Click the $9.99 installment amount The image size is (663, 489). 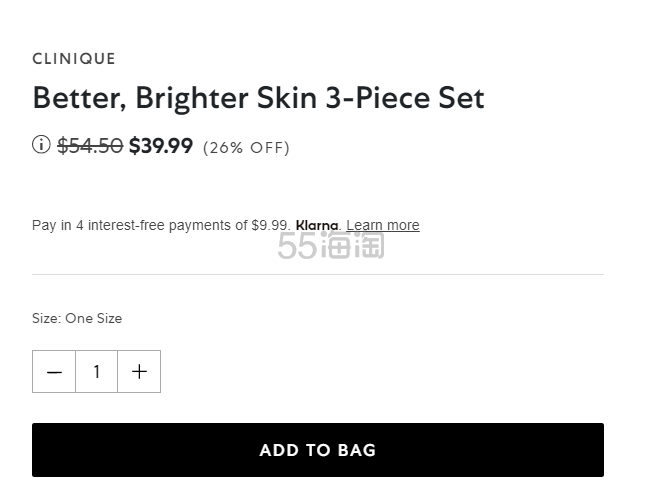tap(271, 225)
